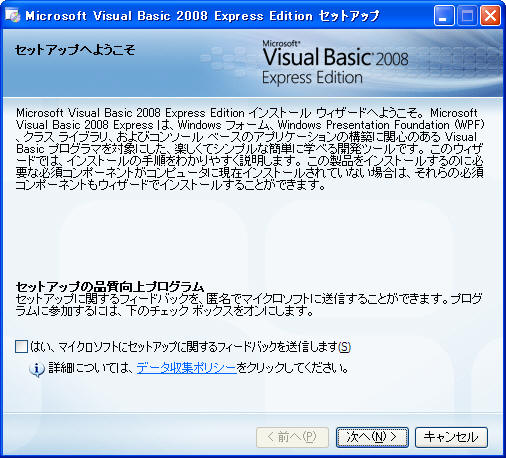Screen dimensions: 506x458
Task: Click the setup installer icon in title bar
Action: point(13,15)
